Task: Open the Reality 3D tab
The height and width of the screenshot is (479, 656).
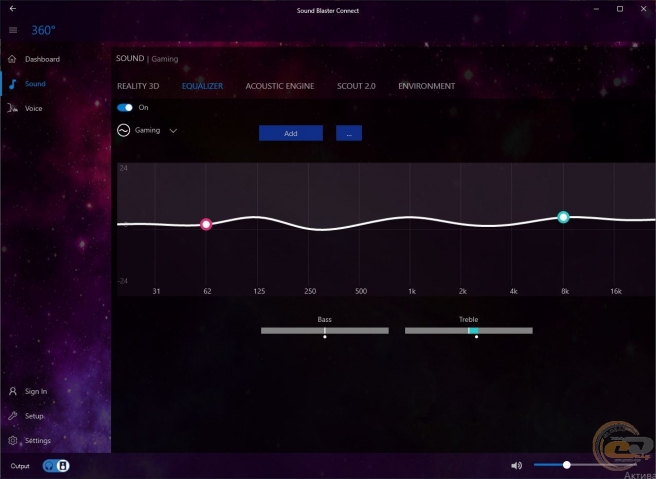Action: [138, 86]
